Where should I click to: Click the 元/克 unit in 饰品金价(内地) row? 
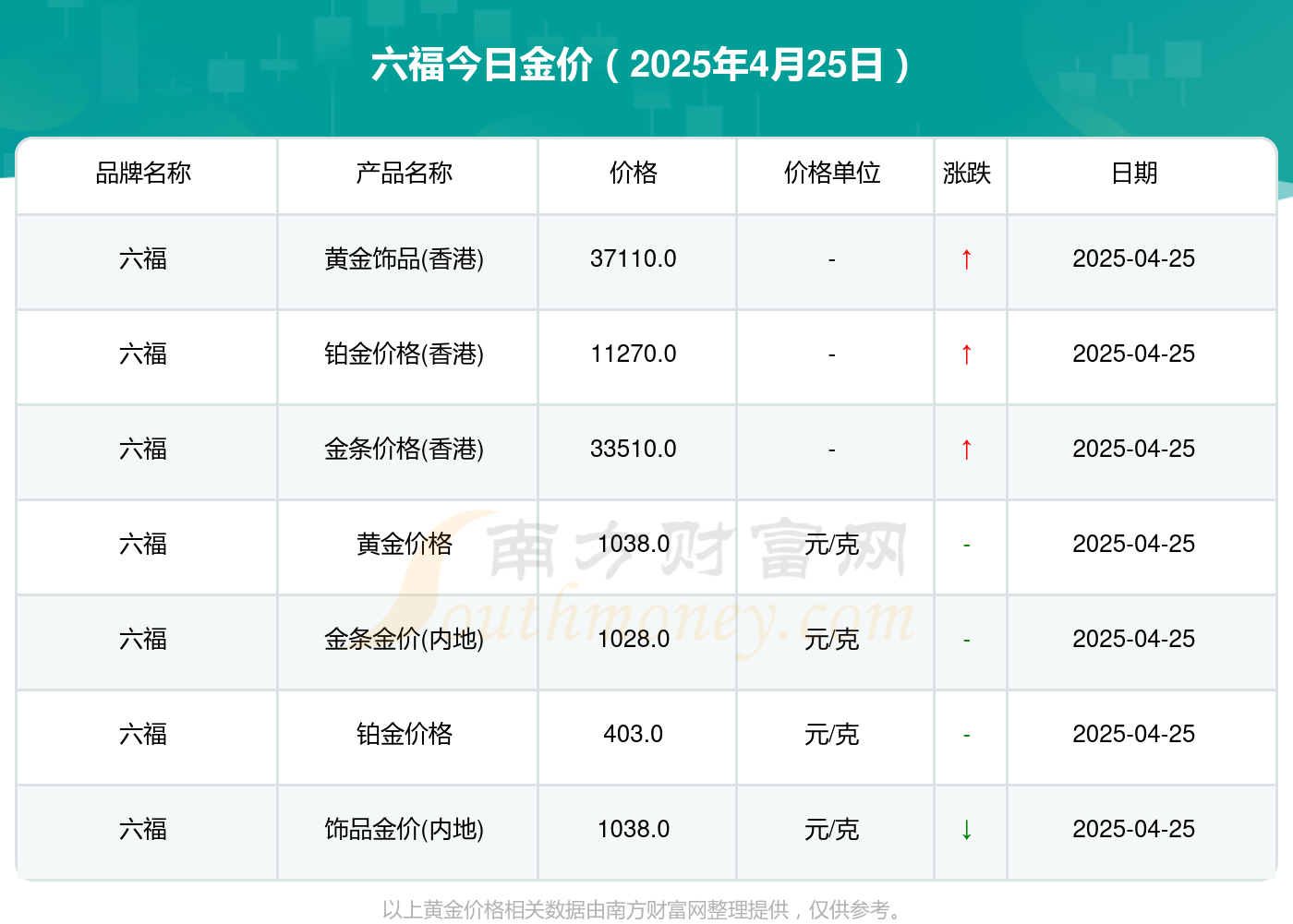click(832, 829)
